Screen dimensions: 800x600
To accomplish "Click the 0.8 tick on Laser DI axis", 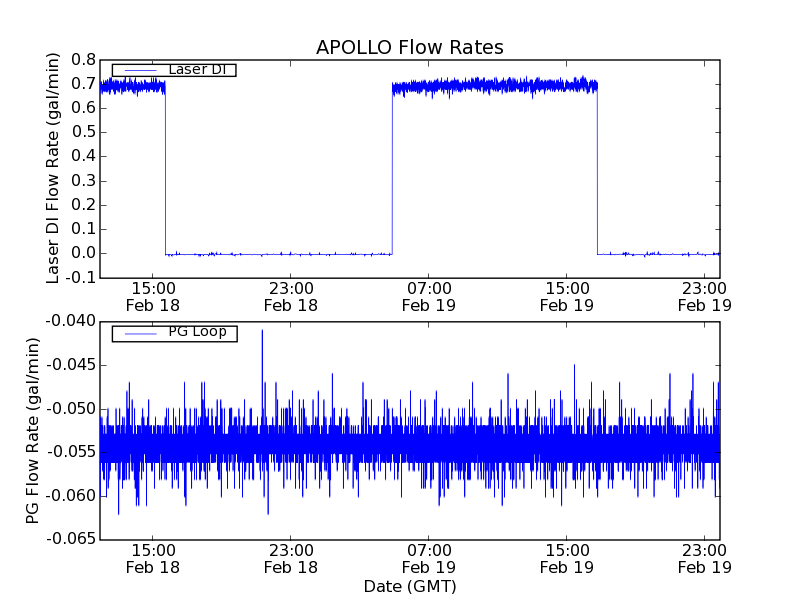I will 83,60.
